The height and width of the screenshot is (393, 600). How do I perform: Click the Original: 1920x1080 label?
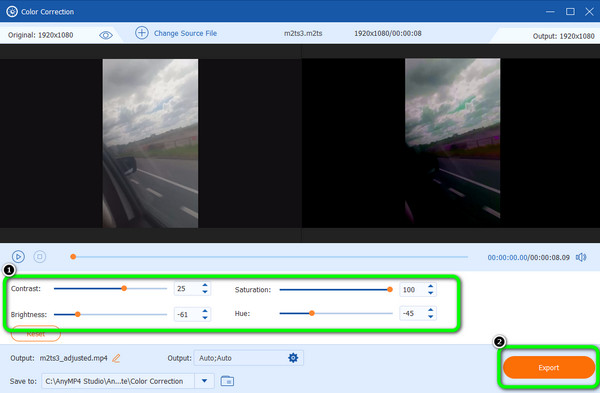coord(41,35)
